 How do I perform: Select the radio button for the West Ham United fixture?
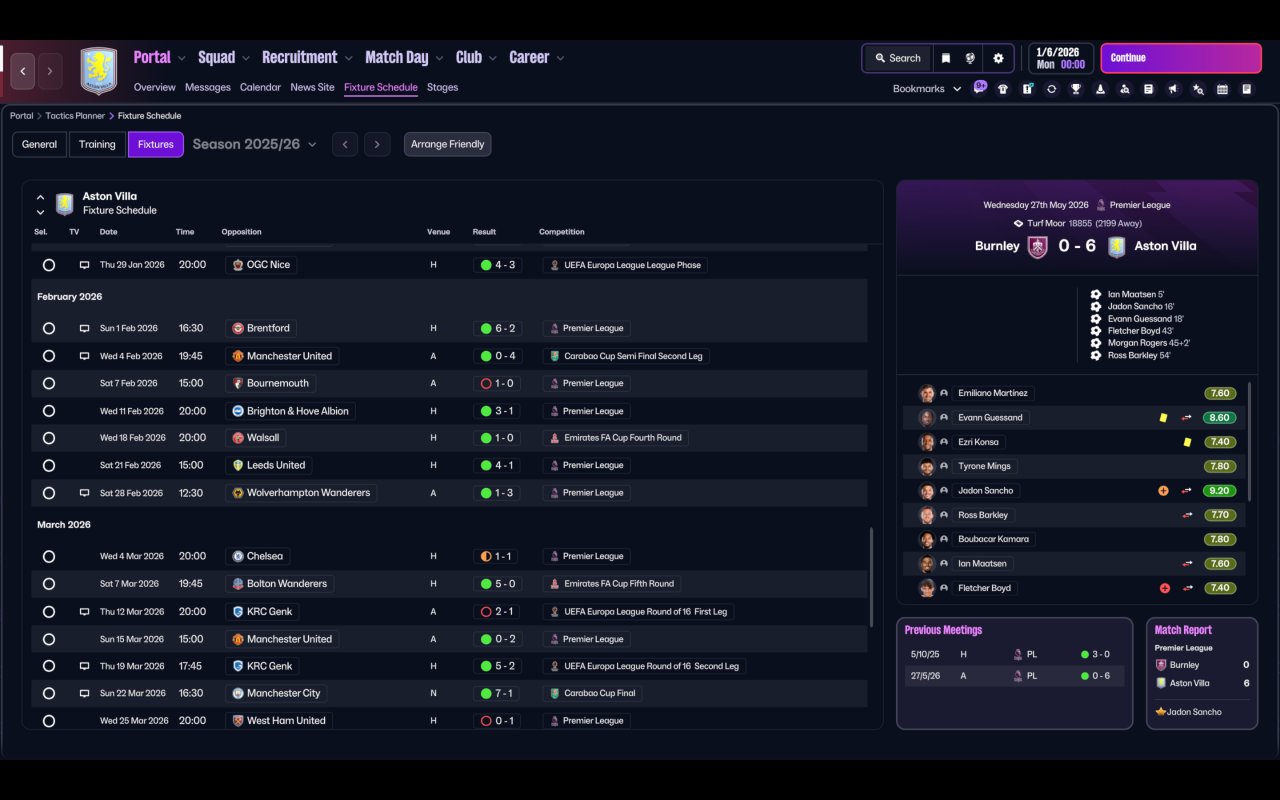click(49, 721)
